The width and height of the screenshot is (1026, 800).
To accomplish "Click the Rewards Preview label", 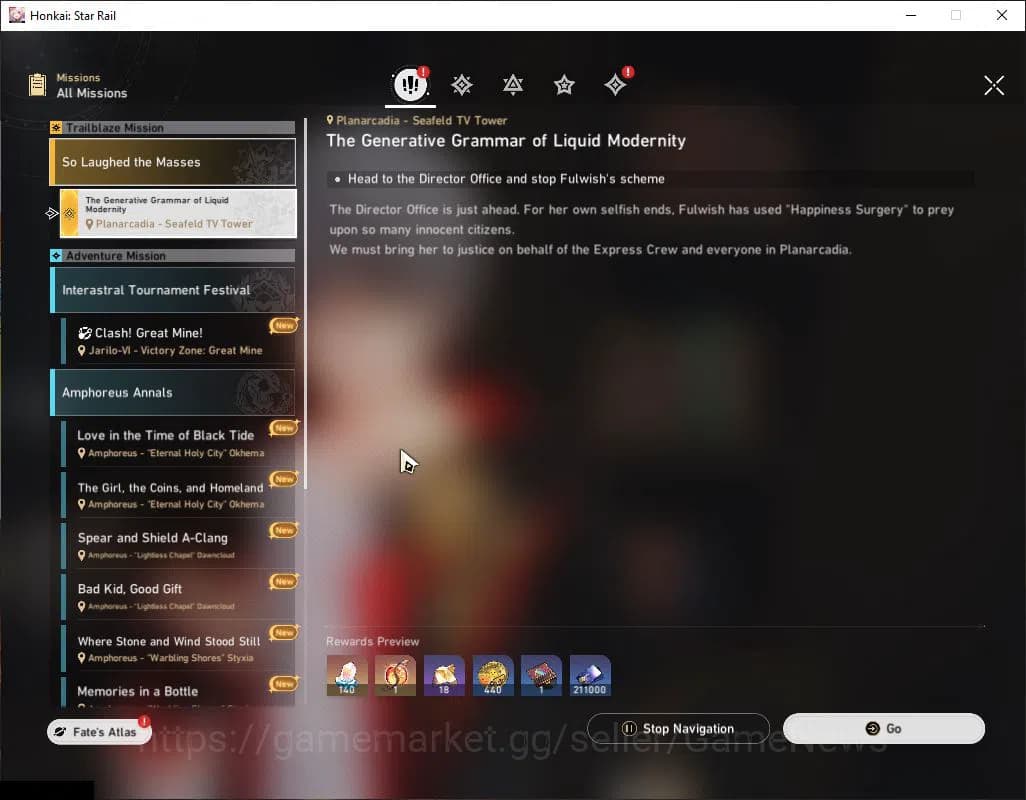I will pyautogui.click(x=372, y=642).
